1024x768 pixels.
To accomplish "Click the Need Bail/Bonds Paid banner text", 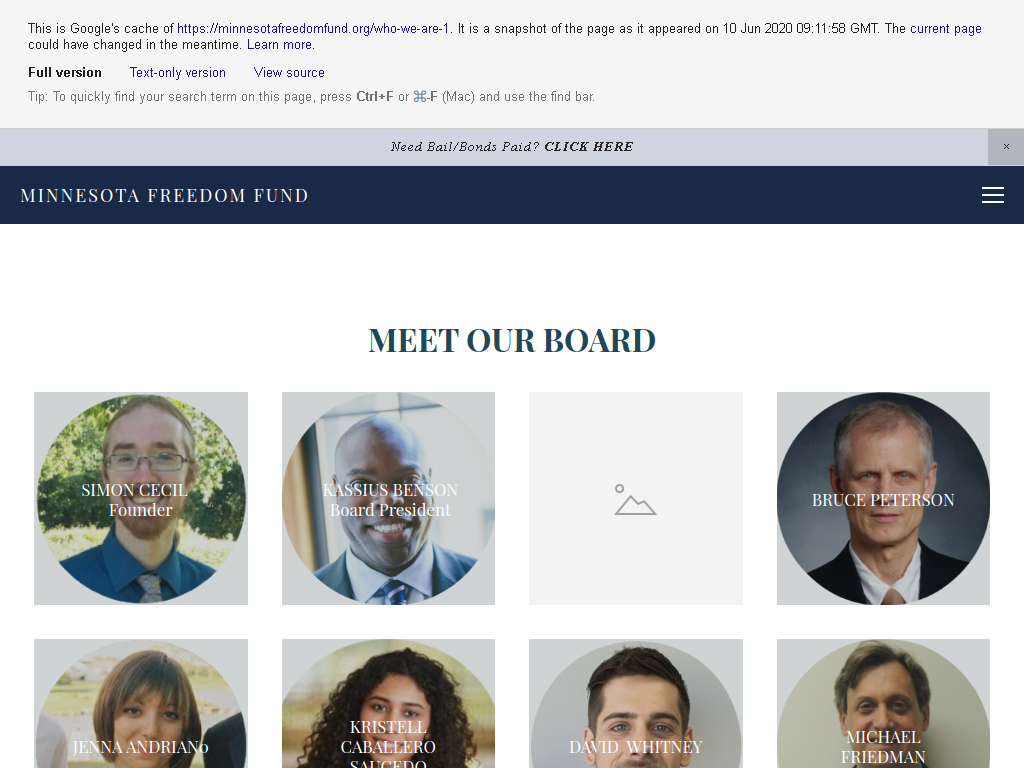I will 465,146.
